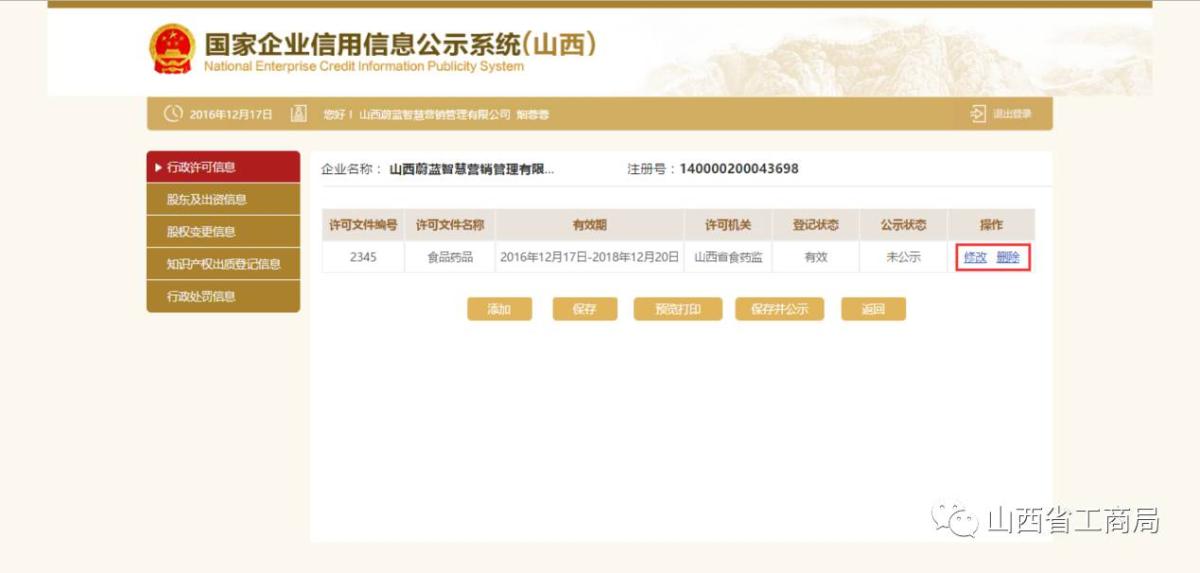Viewport: 1200px width, 573px height.
Task: Click the 退出登录 logout icon
Action: [977, 114]
